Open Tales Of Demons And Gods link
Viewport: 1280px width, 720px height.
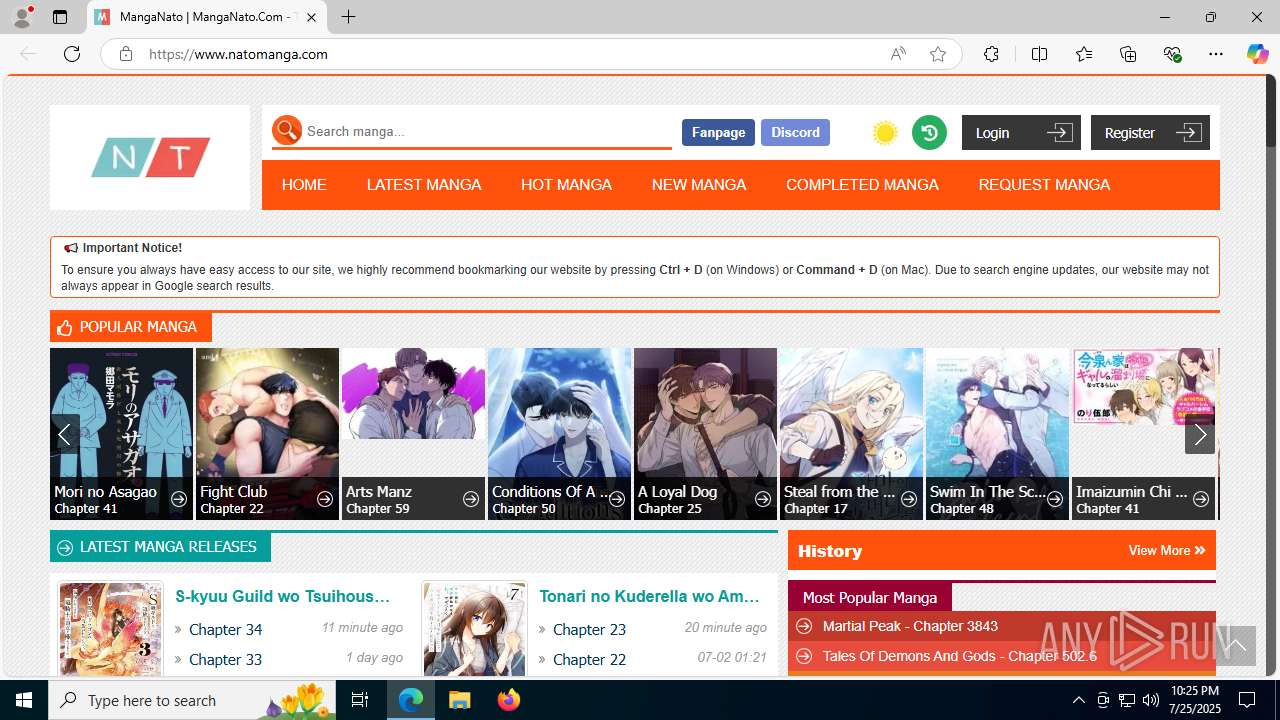959,656
